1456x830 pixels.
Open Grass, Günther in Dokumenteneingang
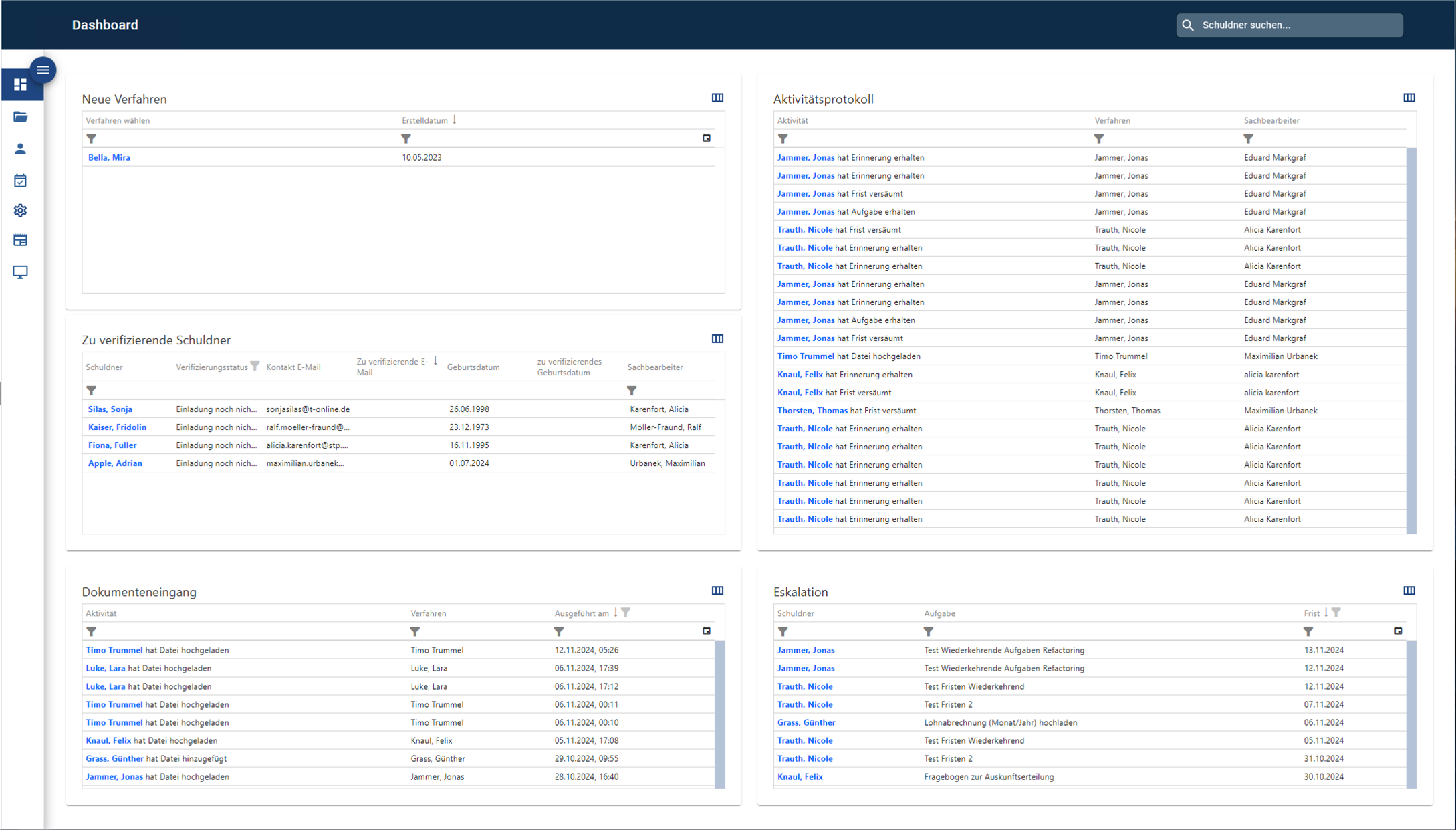[x=114, y=758]
